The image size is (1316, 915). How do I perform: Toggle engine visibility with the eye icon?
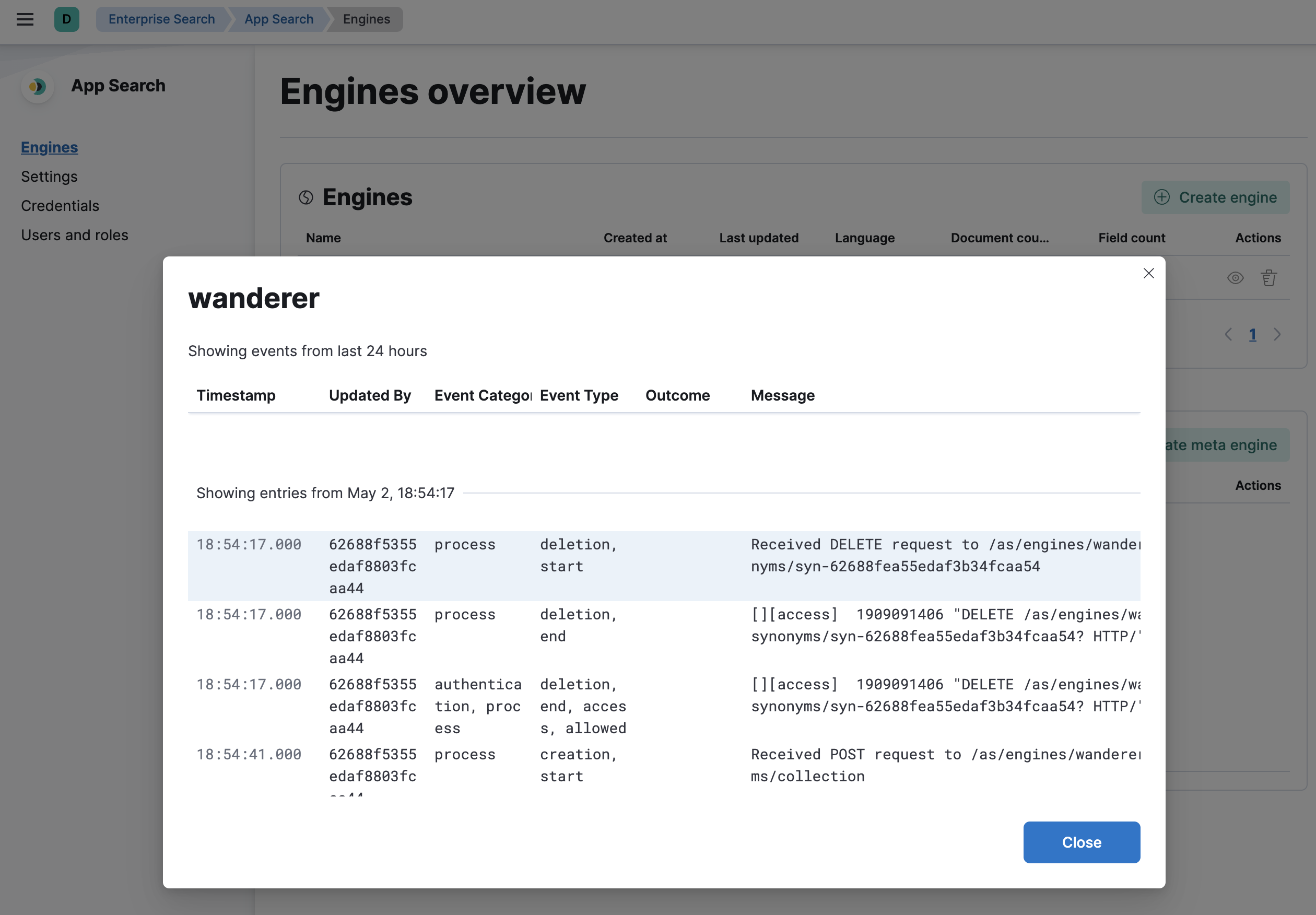1235,277
